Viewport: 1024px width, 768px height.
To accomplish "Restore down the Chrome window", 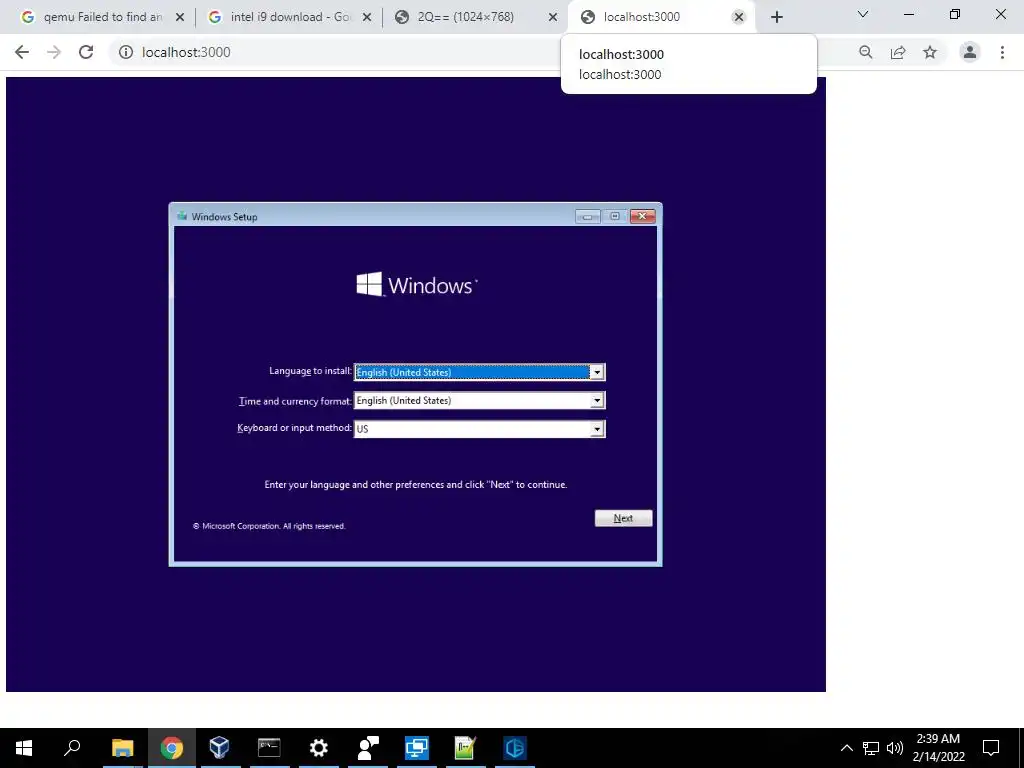I will click(x=955, y=14).
